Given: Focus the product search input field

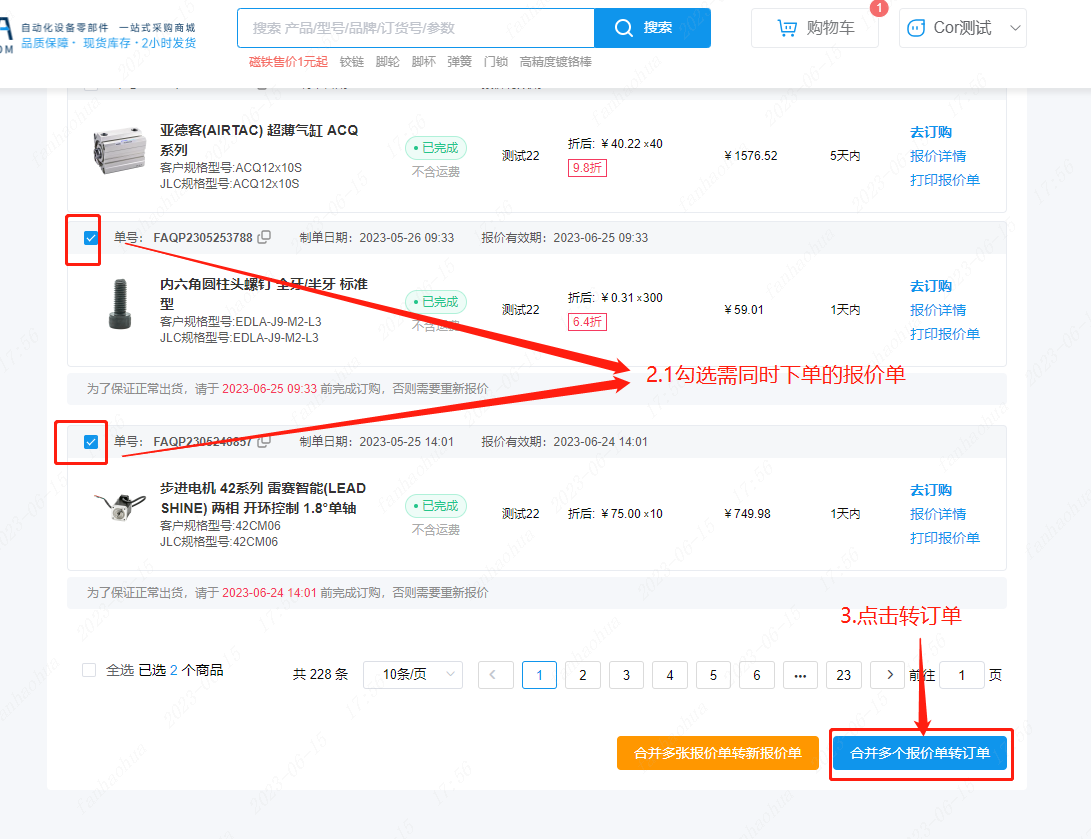Looking at the screenshot, I should point(415,28).
